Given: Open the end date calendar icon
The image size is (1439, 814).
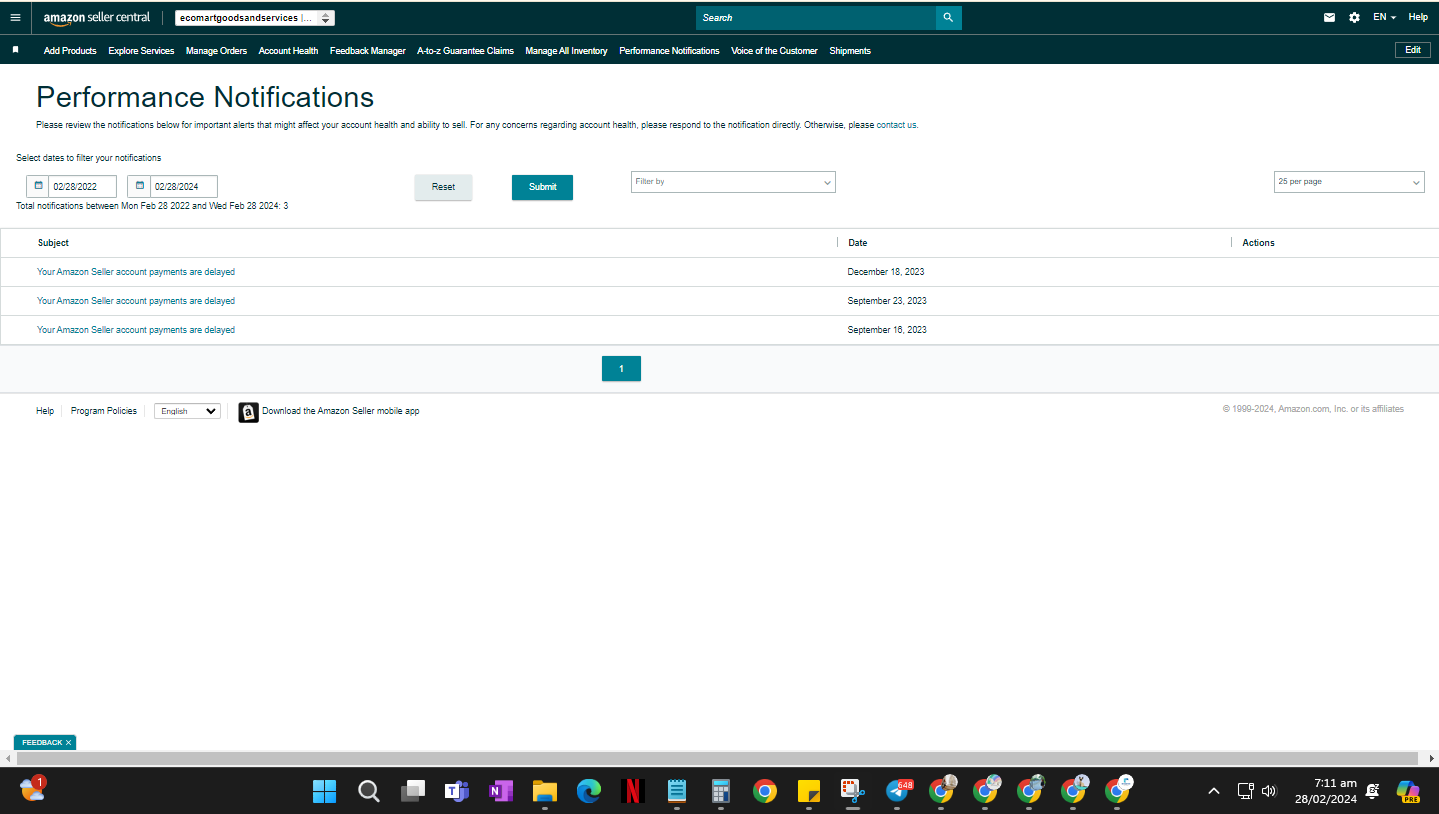Looking at the screenshot, I should pos(139,186).
